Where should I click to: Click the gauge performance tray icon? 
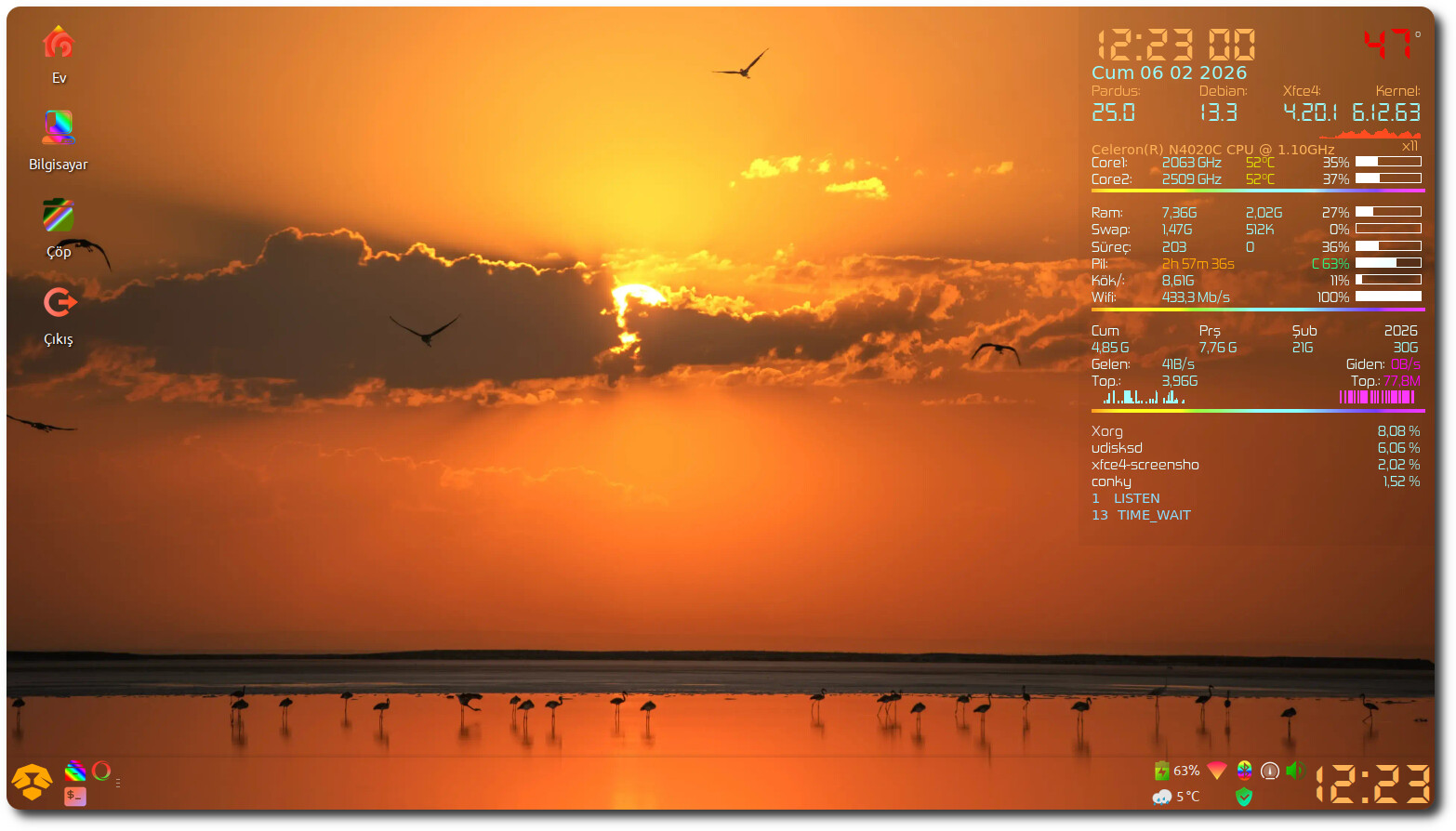pos(1270,771)
